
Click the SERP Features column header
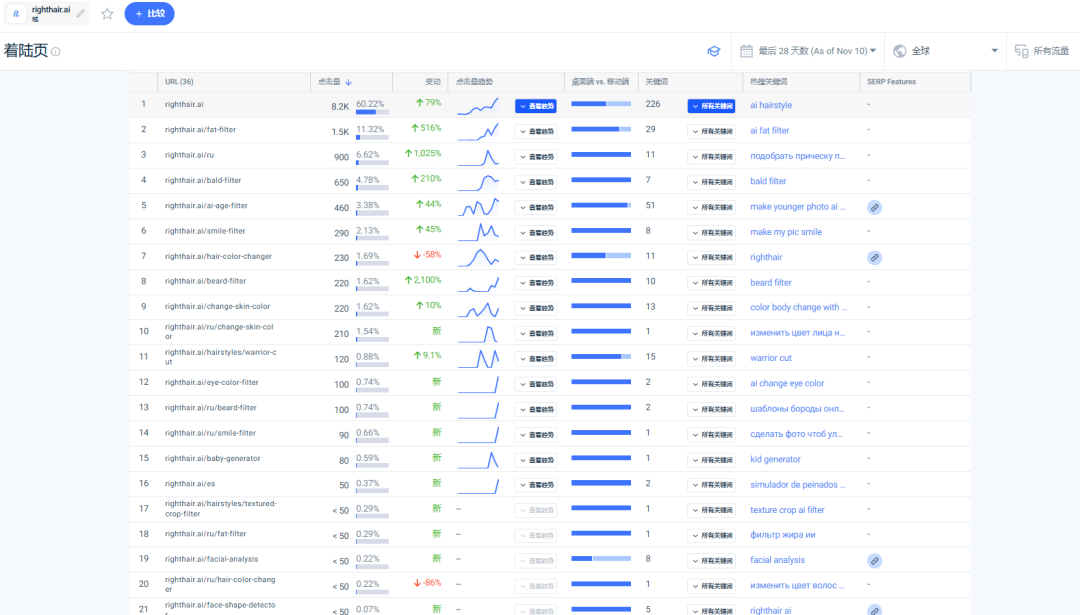click(891, 81)
